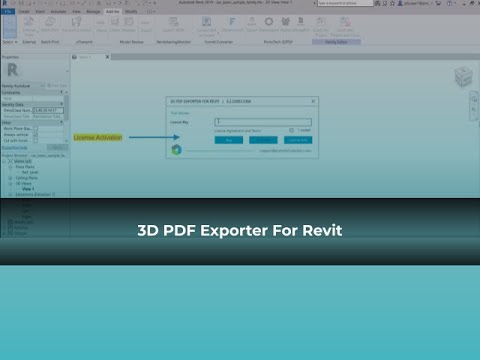Screen dimensions: 480x360
Task: Click the Model Review panel label
Action: [x=132, y=42]
